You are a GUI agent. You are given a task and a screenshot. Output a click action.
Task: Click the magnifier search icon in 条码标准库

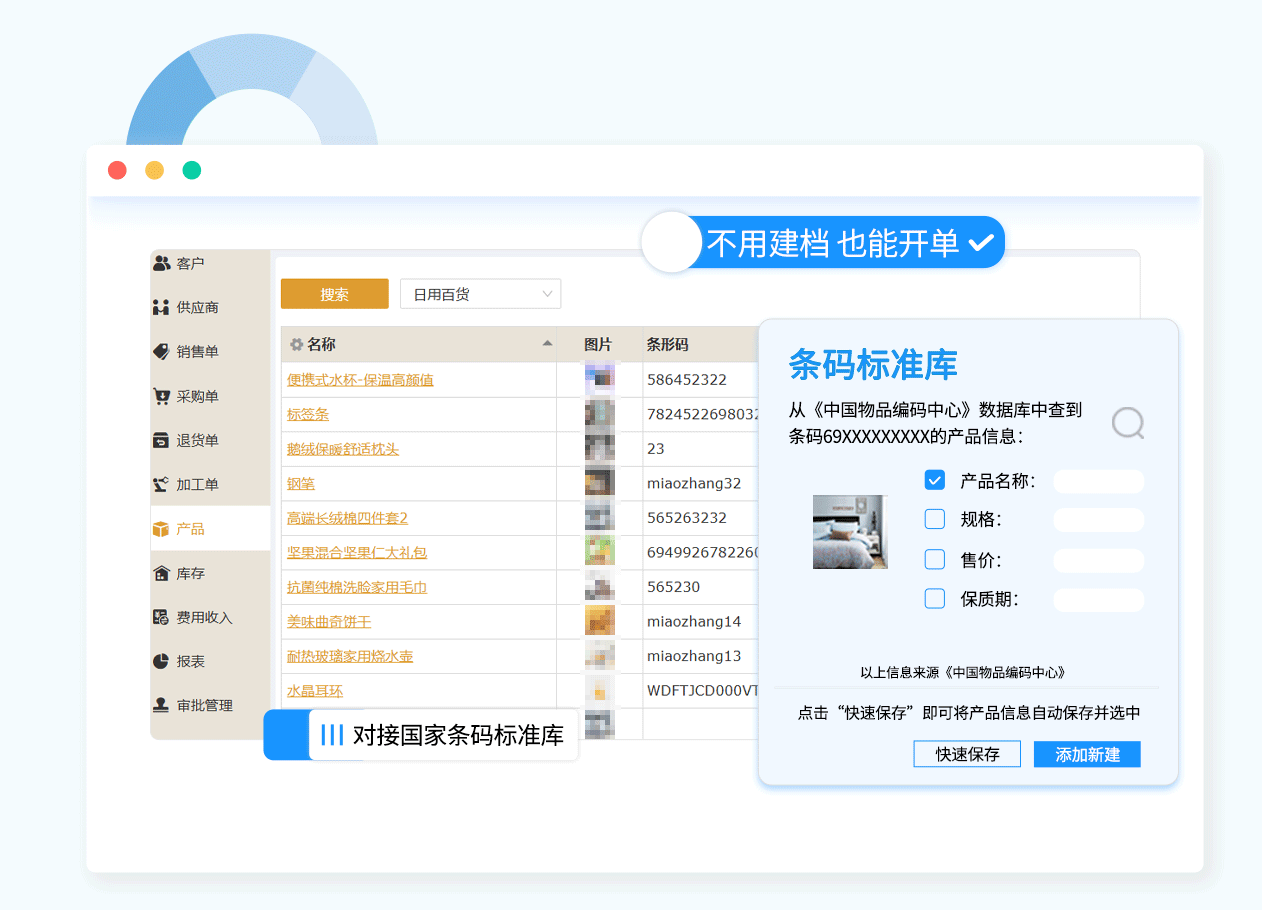[x=1128, y=423]
